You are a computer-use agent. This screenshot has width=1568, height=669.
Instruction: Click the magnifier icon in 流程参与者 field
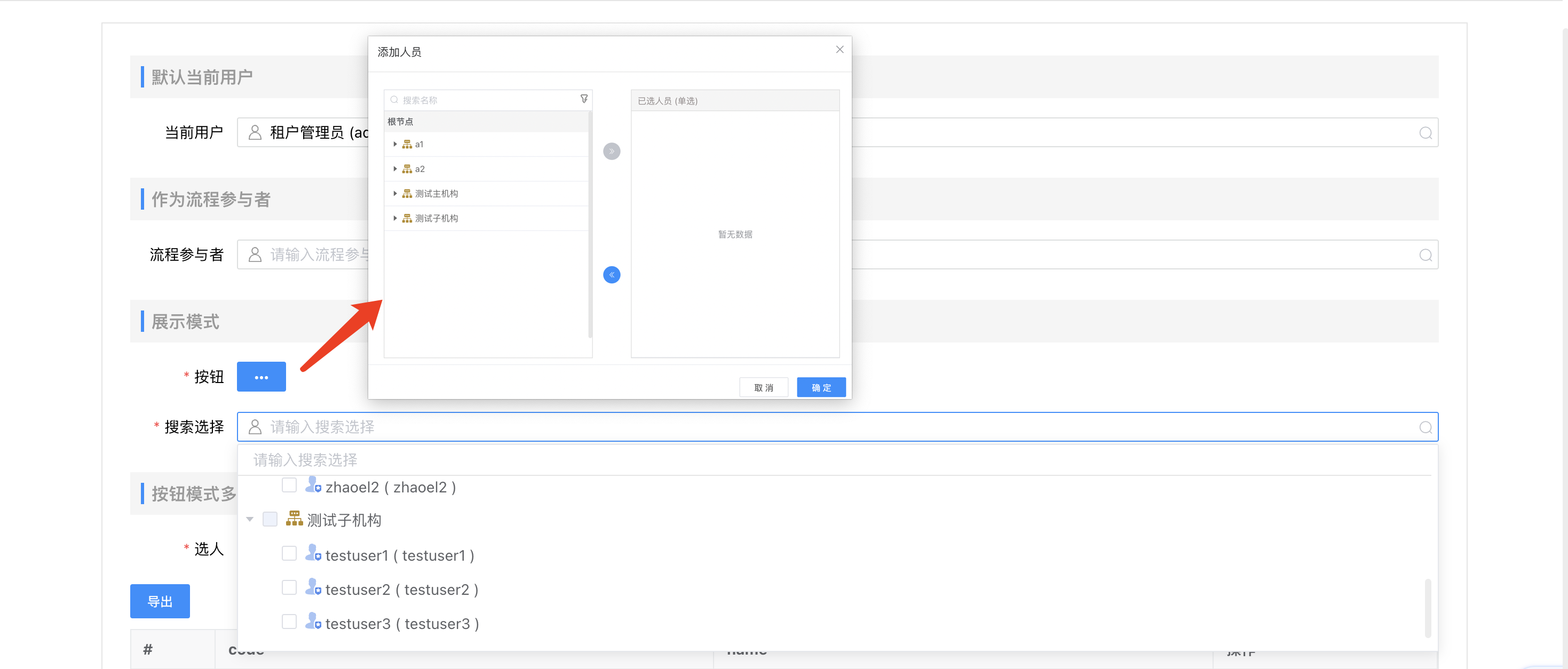(x=1425, y=255)
